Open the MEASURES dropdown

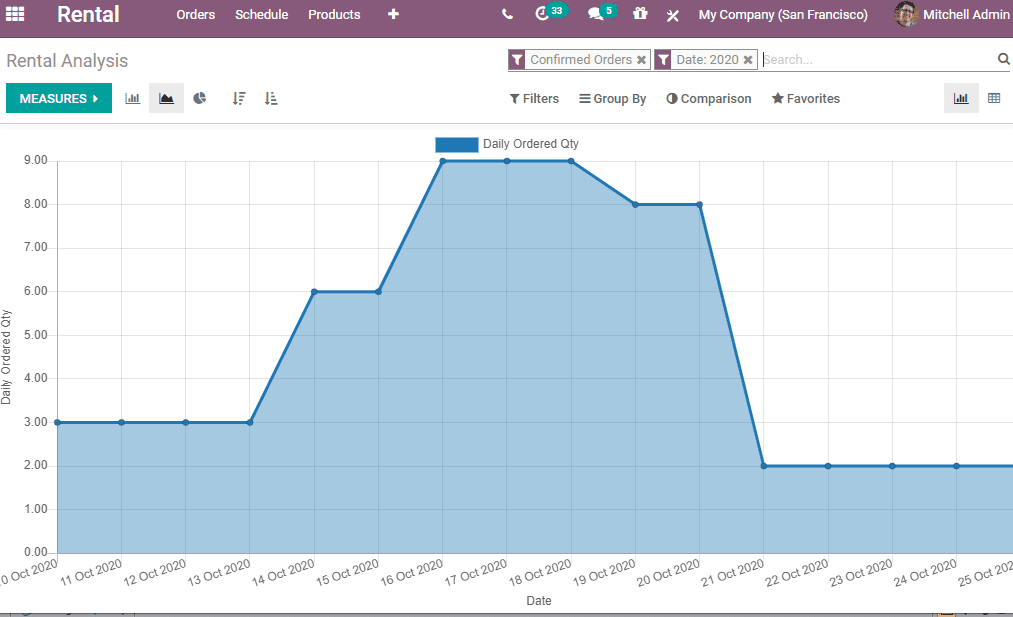coord(59,98)
